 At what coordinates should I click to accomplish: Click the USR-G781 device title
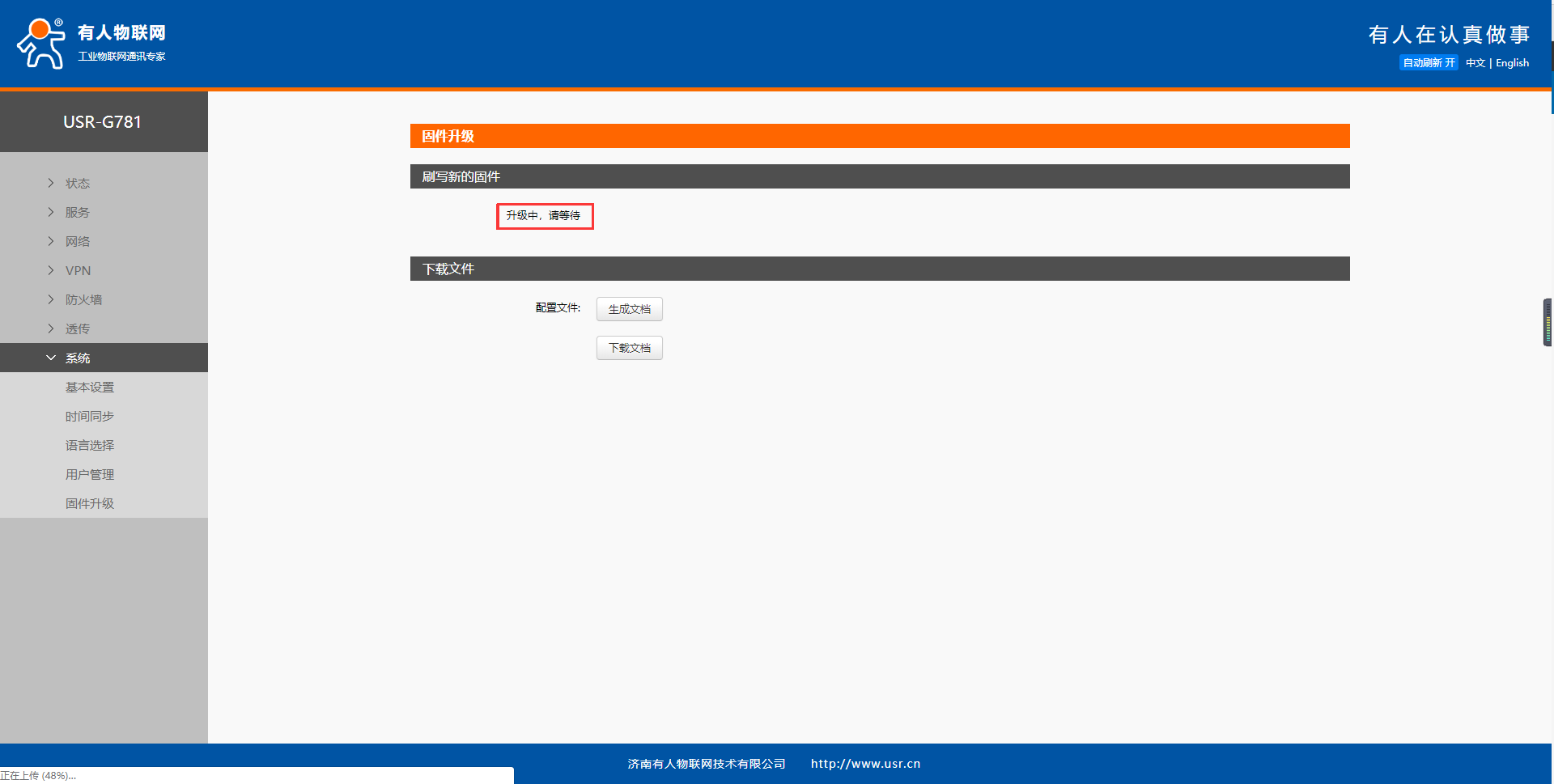pyautogui.click(x=103, y=122)
